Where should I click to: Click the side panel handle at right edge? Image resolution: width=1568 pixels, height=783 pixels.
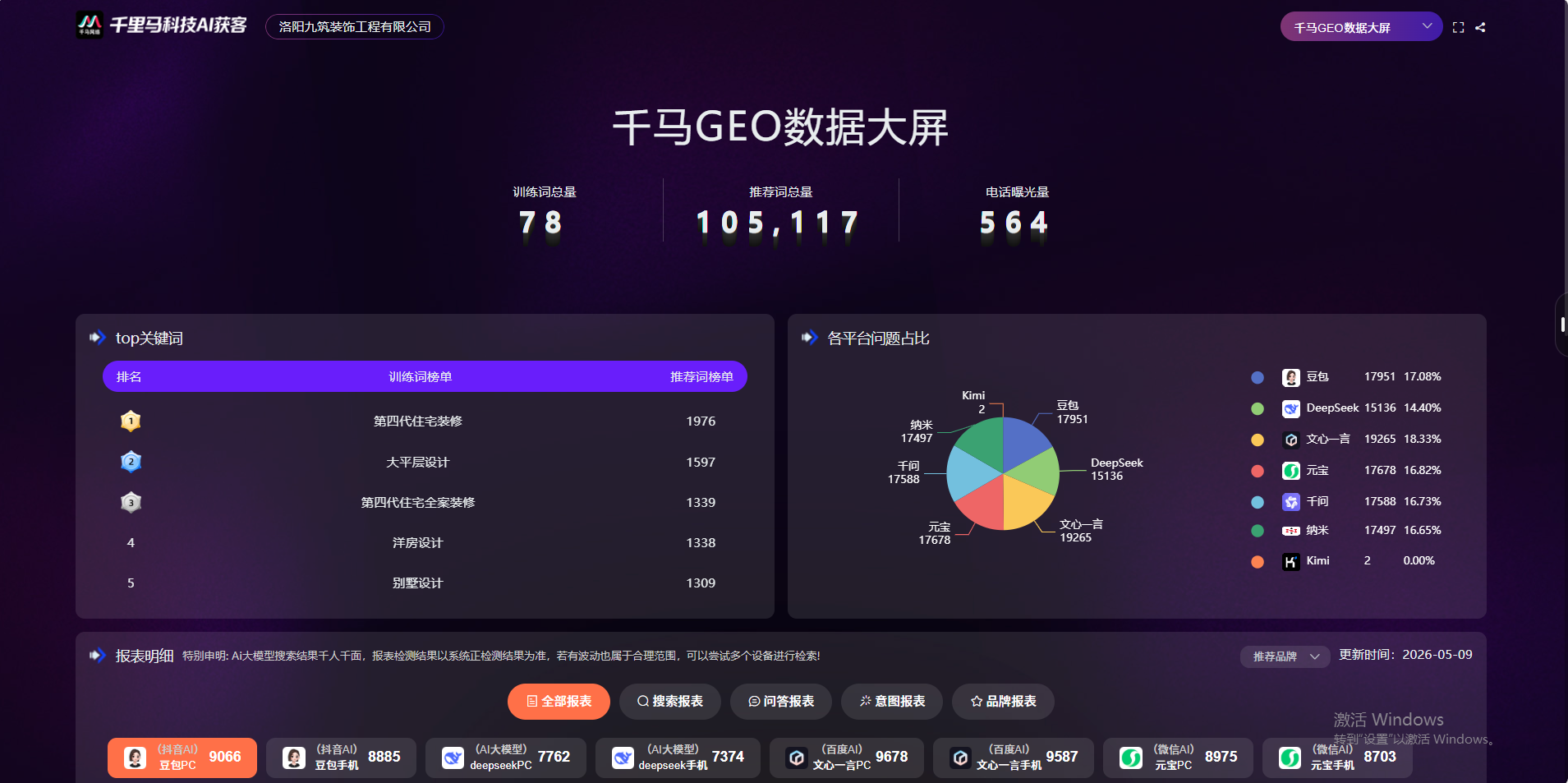tap(1562, 324)
